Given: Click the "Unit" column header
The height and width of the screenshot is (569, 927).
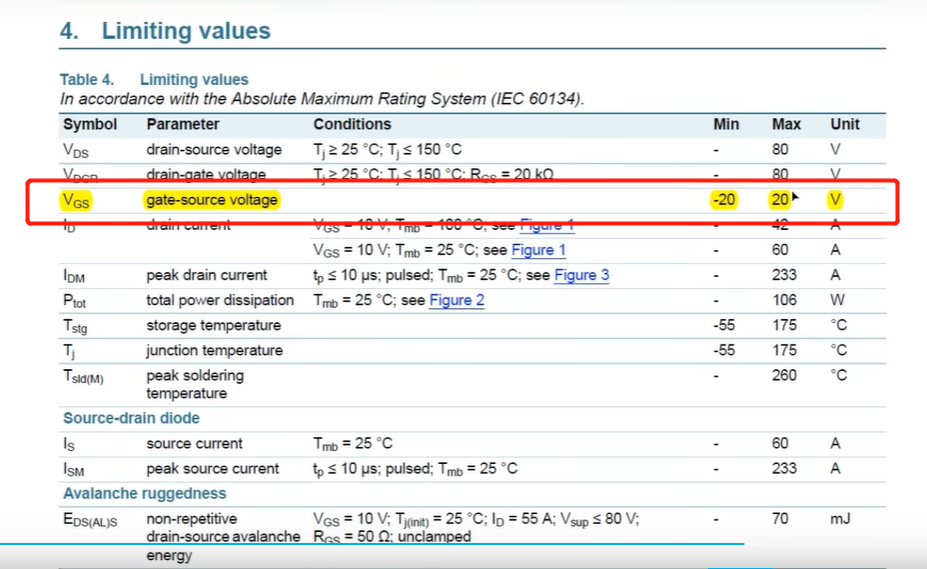Looking at the screenshot, I should tap(845, 124).
